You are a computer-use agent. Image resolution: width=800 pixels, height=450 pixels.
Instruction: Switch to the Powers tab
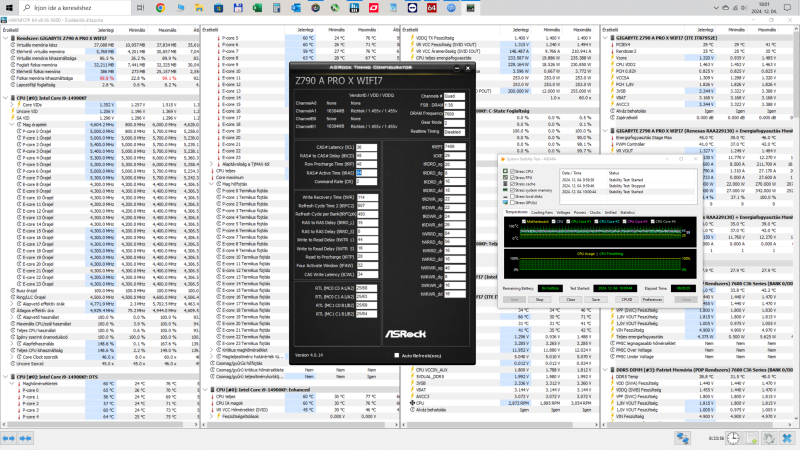click(580, 212)
